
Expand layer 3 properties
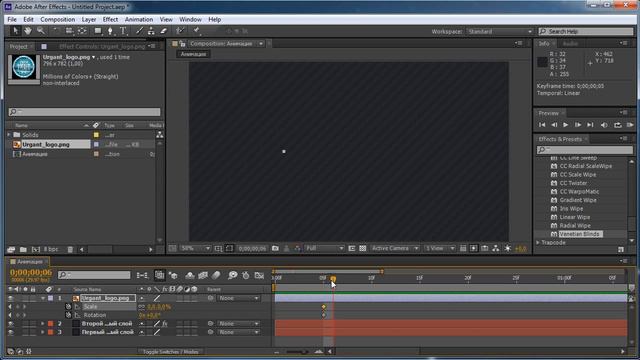click(x=42, y=332)
